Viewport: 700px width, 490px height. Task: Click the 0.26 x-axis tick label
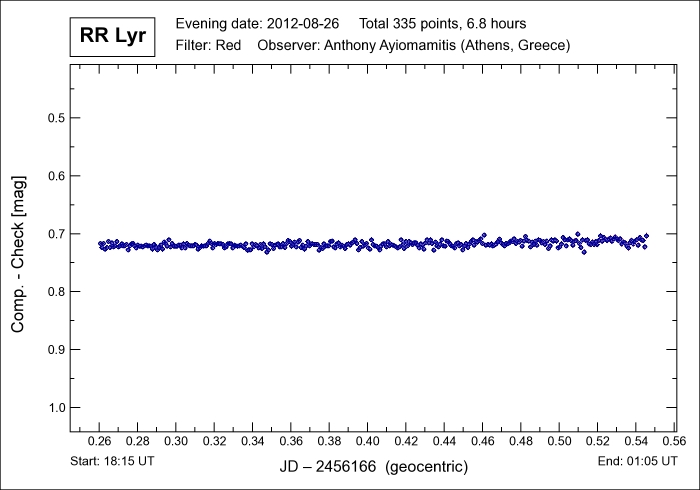[x=100, y=441]
